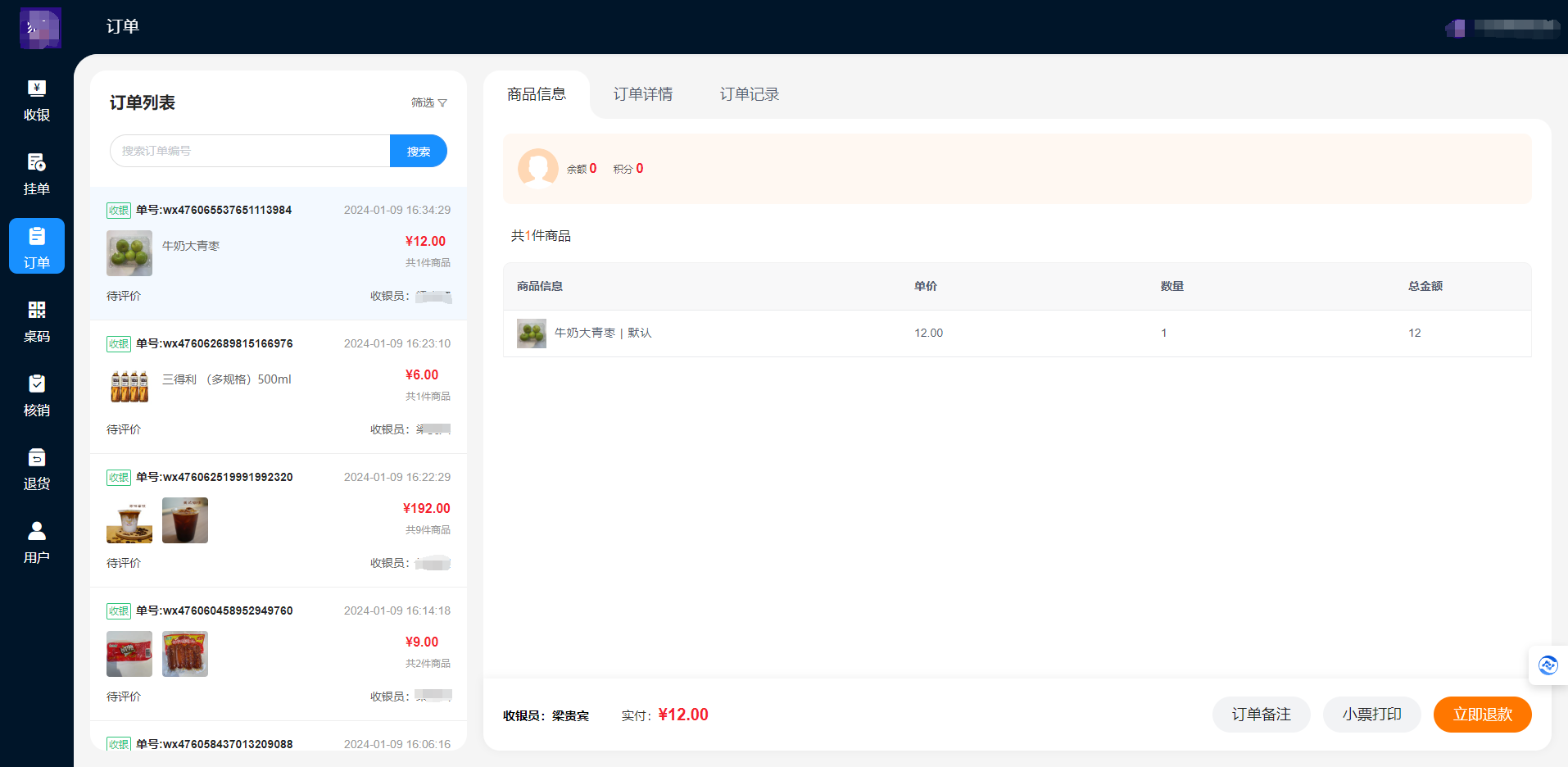The width and height of the screenshot is (1568, 767).
Task: Click the orange 立即退款 refund button
Action: tap(1482, 715)
